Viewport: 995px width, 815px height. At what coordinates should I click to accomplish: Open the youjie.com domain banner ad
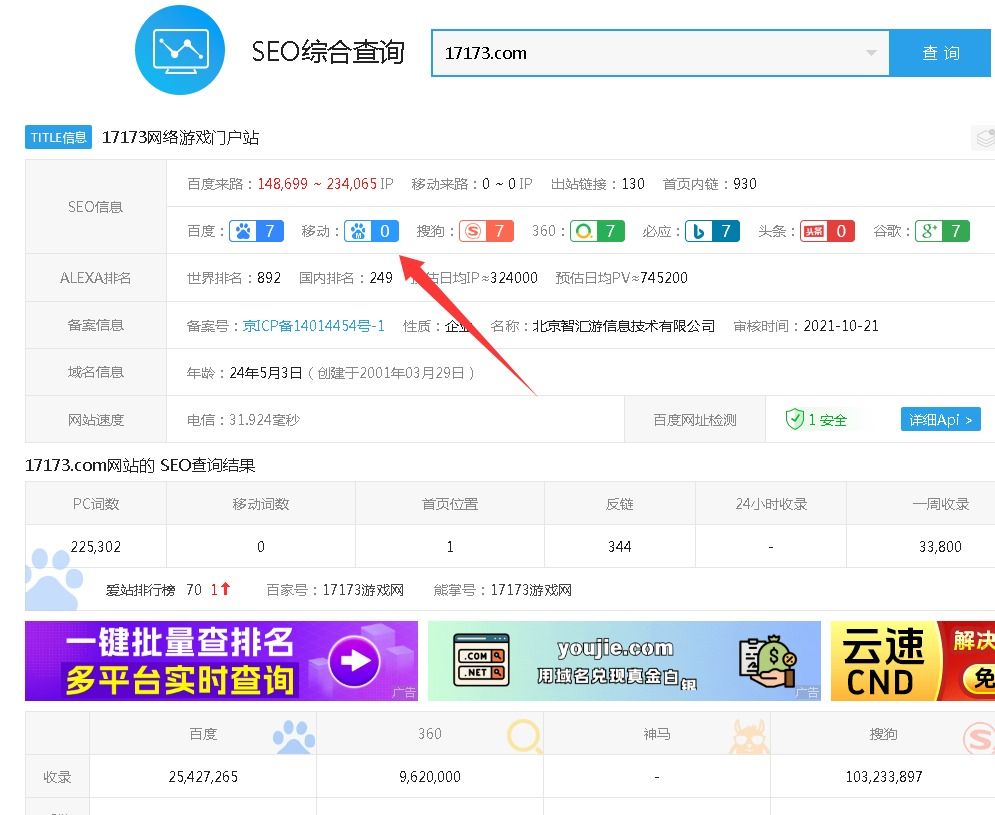coord(623,661)
